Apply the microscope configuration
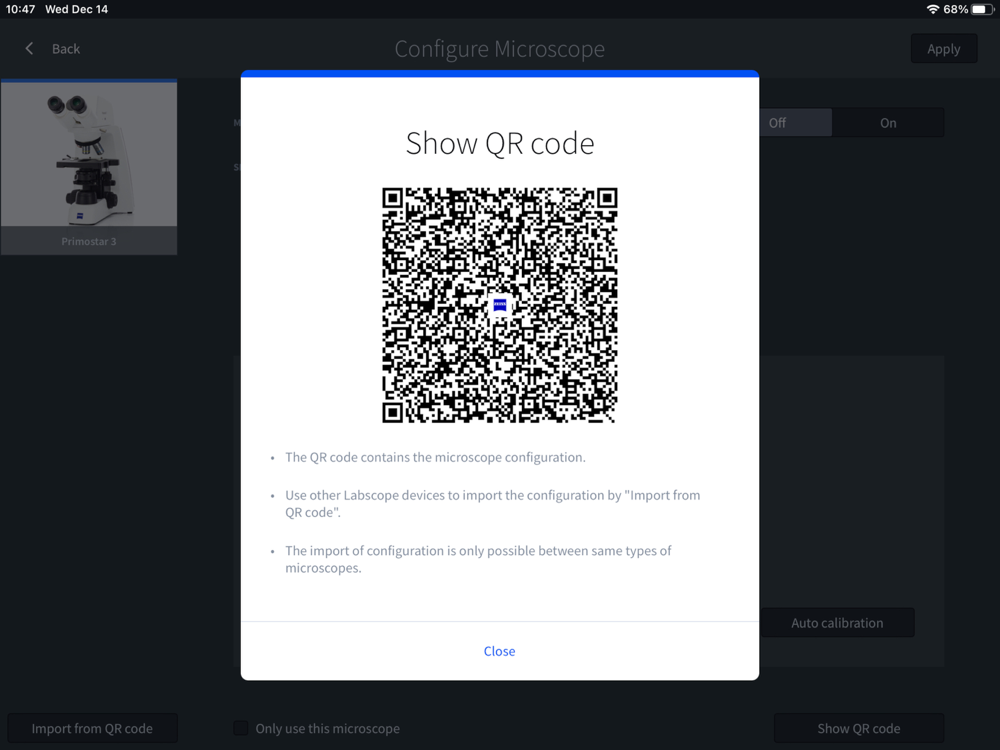Screen dimensions: 1000x750 pyautogui.click(x=944, y=48)
